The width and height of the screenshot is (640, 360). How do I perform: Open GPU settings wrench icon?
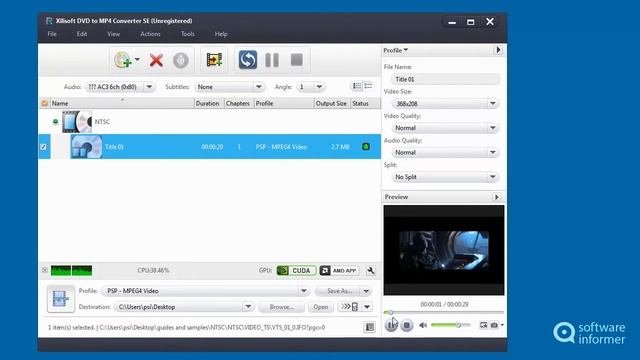(x=371, y=271)
